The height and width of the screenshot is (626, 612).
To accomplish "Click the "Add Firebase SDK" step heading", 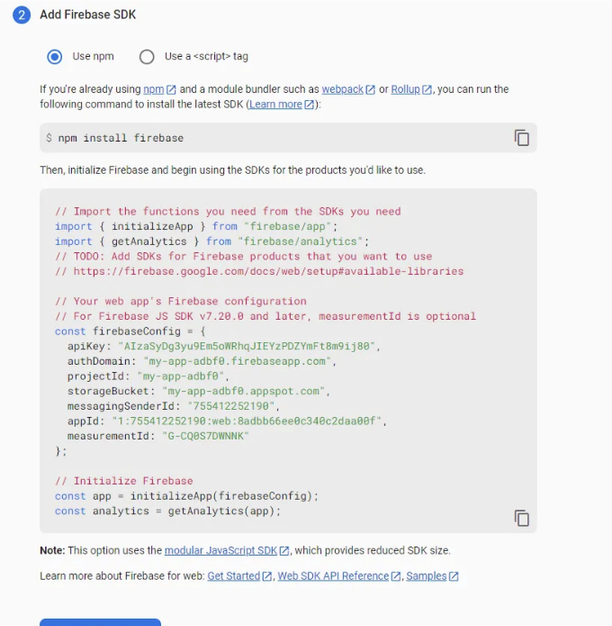I will 88,15.
